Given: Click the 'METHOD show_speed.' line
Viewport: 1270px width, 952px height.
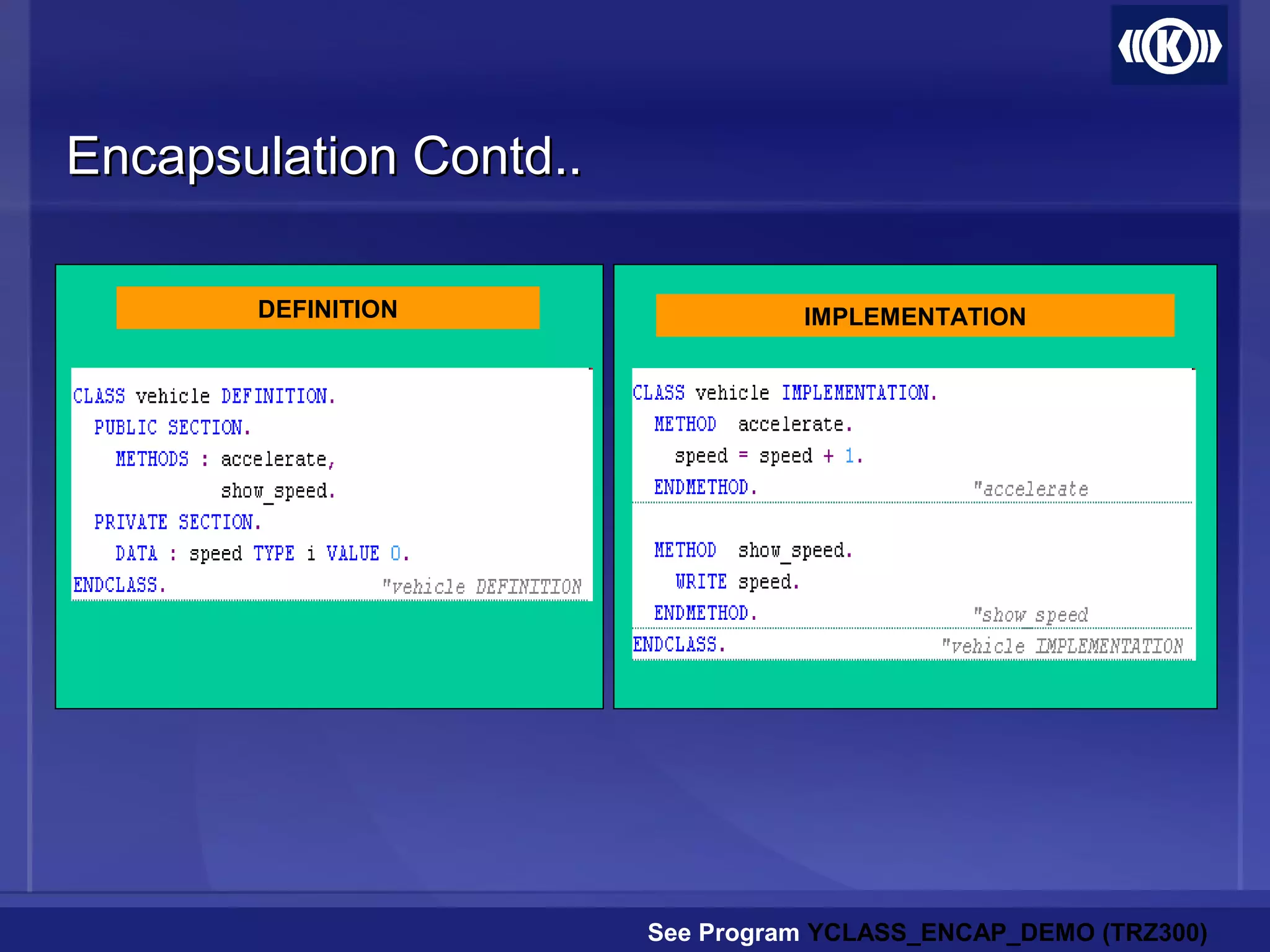Looking at the screenshot, I should 753,550.
